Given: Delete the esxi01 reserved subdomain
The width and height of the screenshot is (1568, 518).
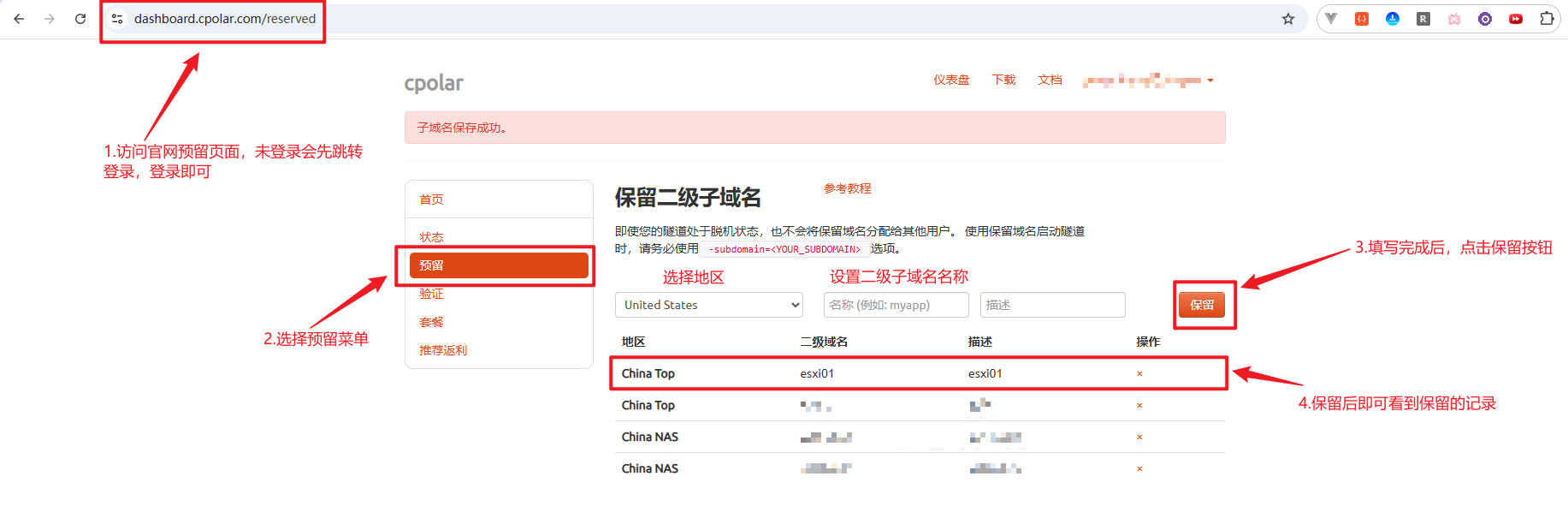Looking at the screenshot, I should 1139,374.
